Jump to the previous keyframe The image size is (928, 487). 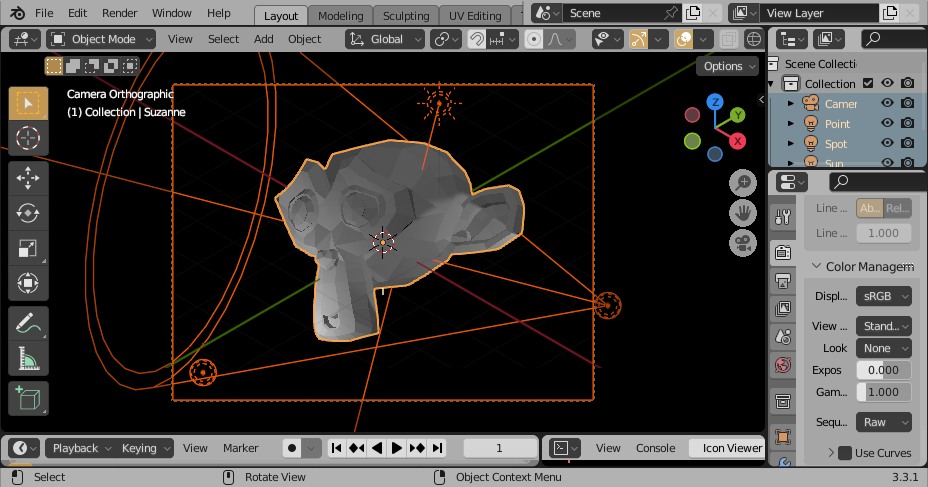point(357,448)
